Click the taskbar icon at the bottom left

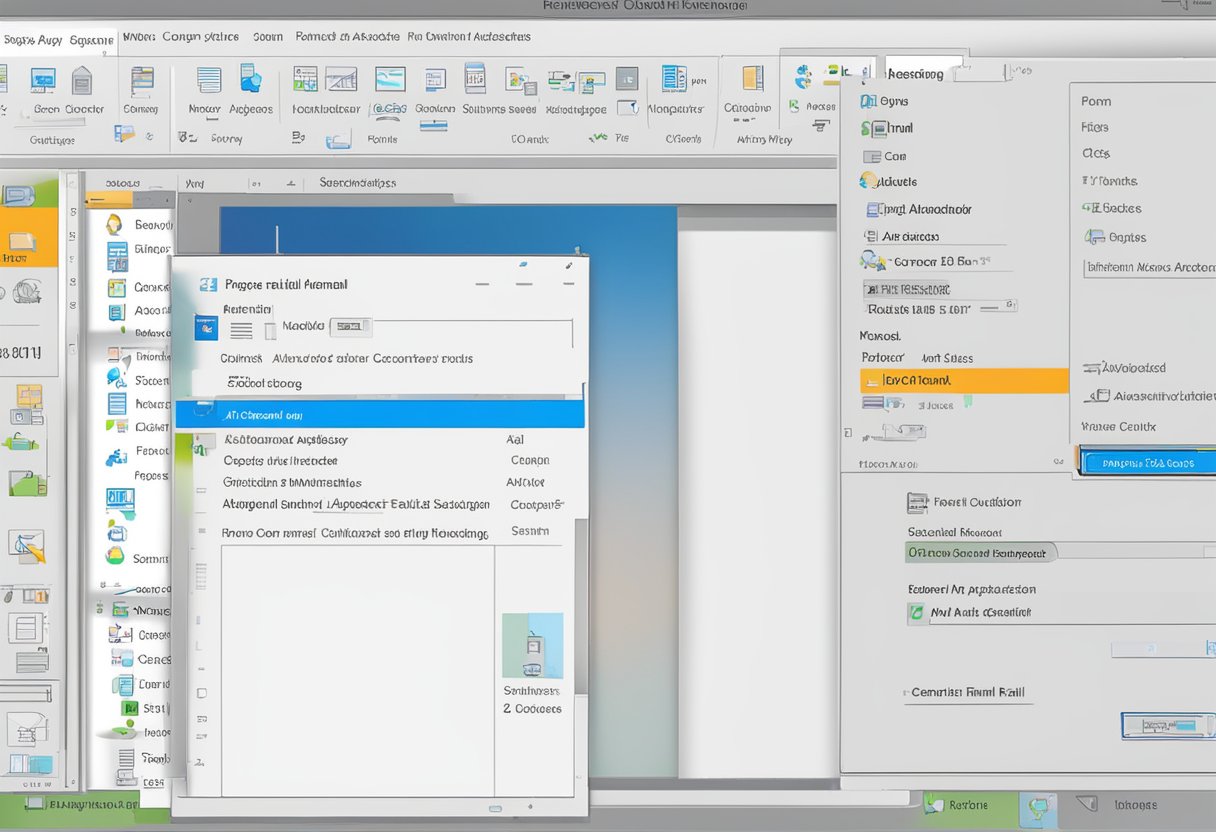(x=31, y=804)
